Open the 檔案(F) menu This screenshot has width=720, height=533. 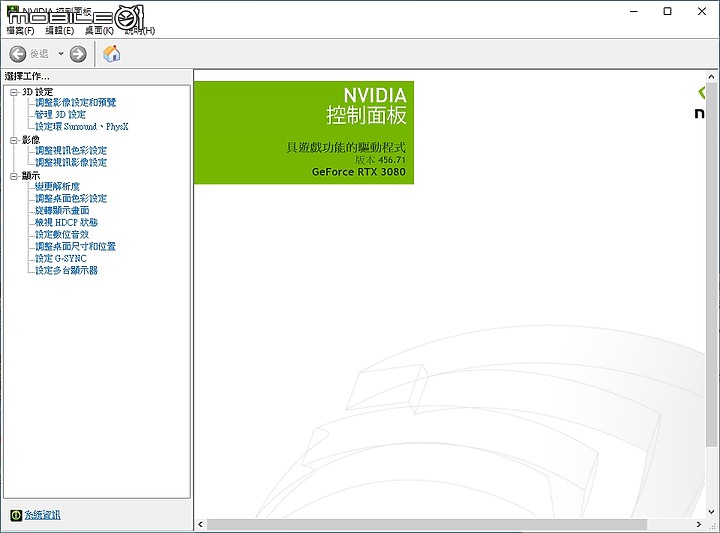pos(20,31)
